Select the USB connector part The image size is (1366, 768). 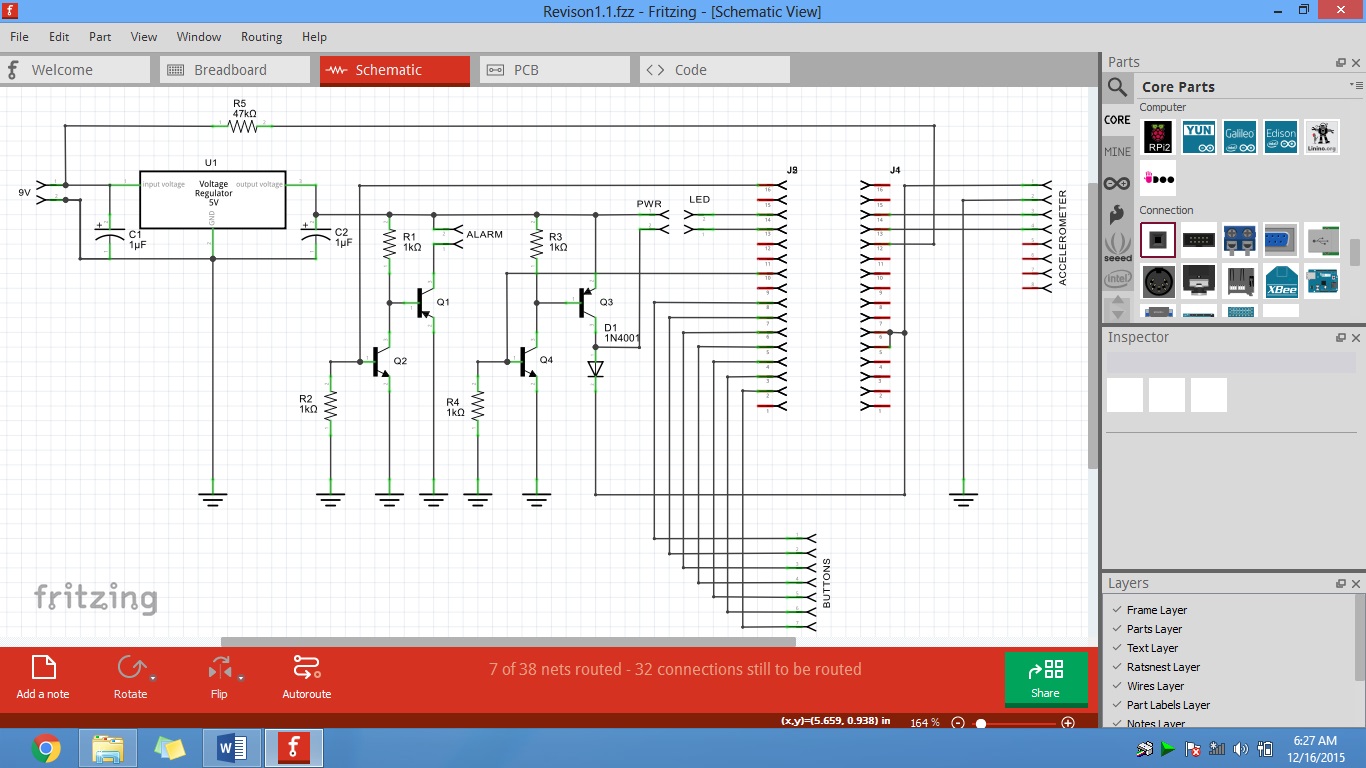pos(1322,240)
